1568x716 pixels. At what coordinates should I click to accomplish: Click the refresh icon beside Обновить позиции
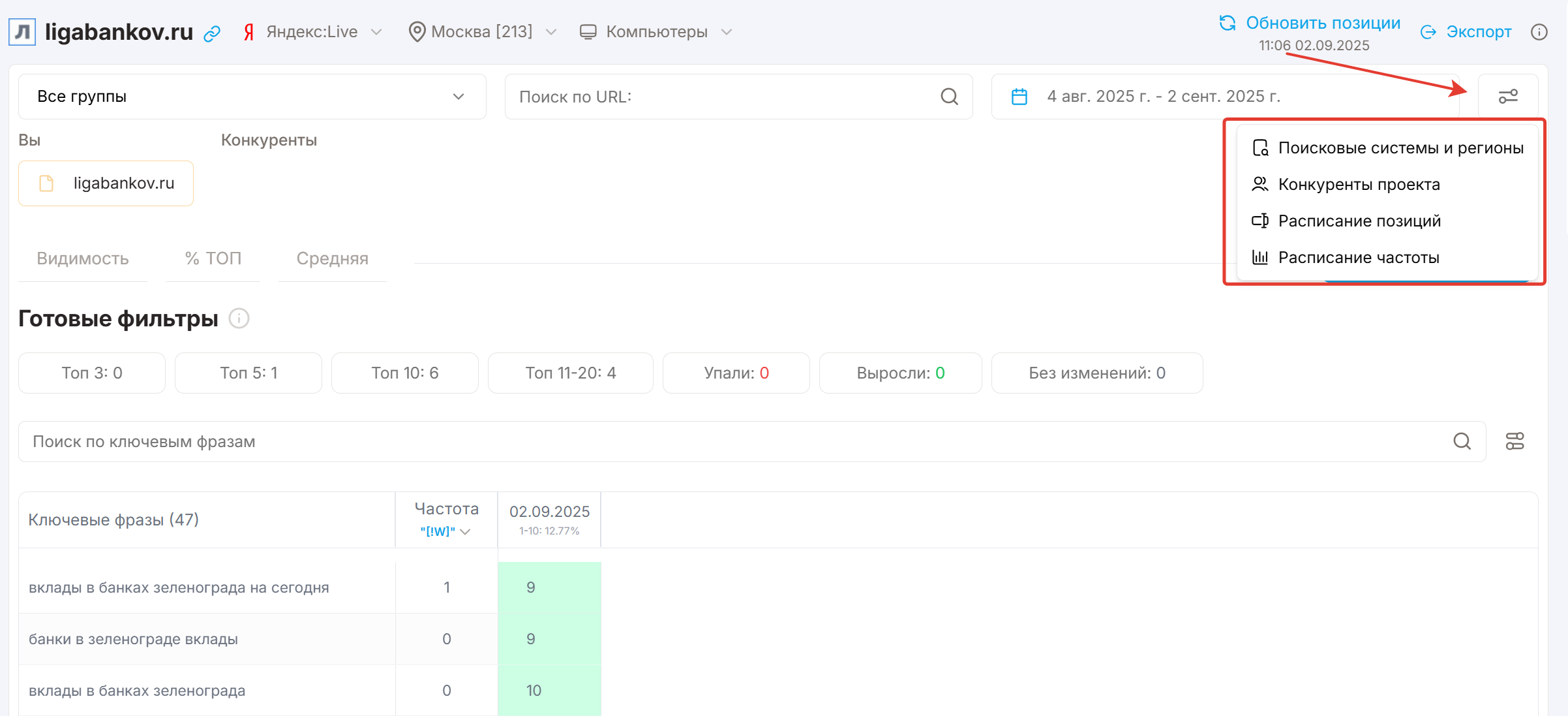pyautogui.click(x=1228, y=23)
